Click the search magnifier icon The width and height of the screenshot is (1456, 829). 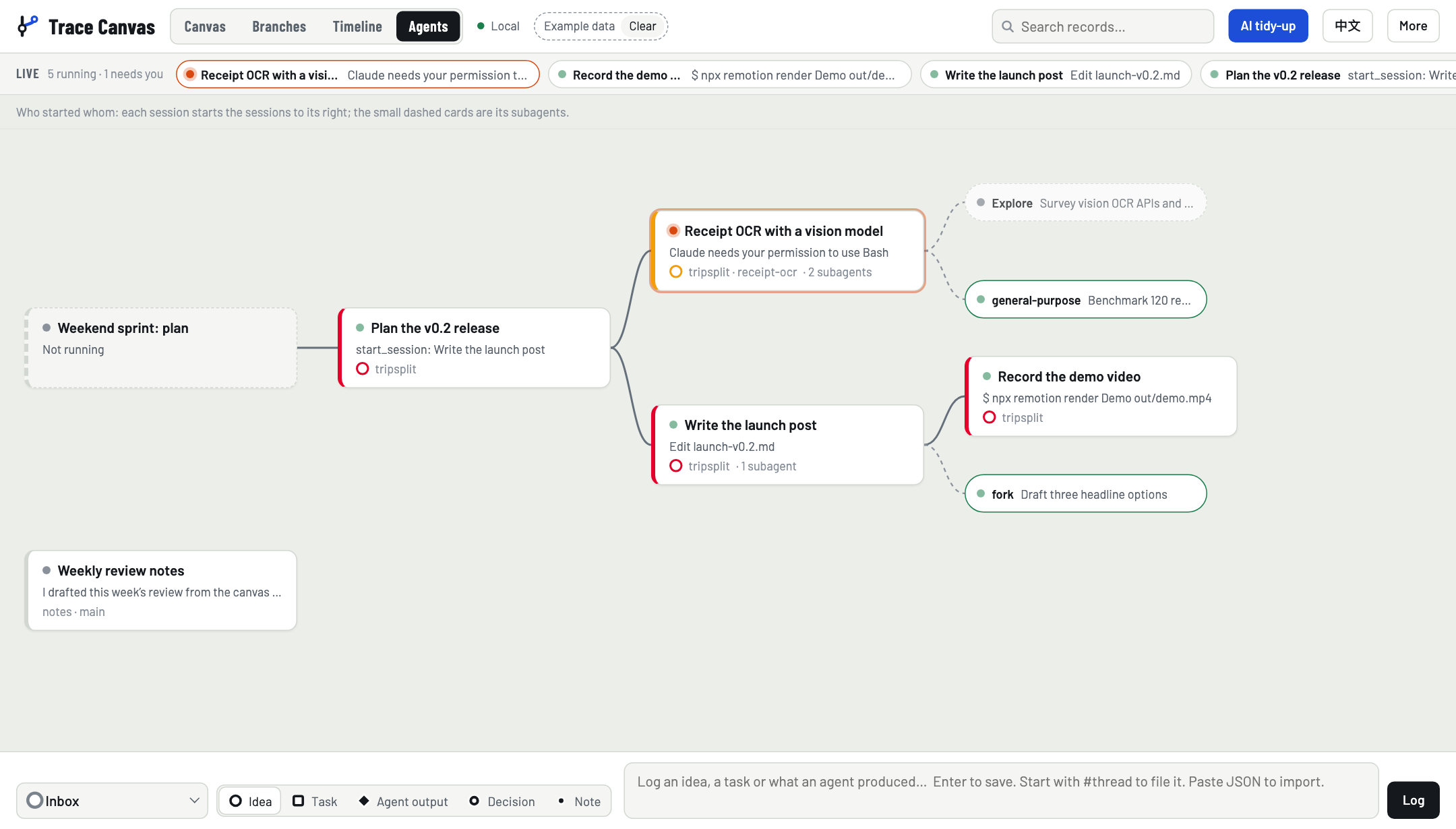[x=1008, y=26]
